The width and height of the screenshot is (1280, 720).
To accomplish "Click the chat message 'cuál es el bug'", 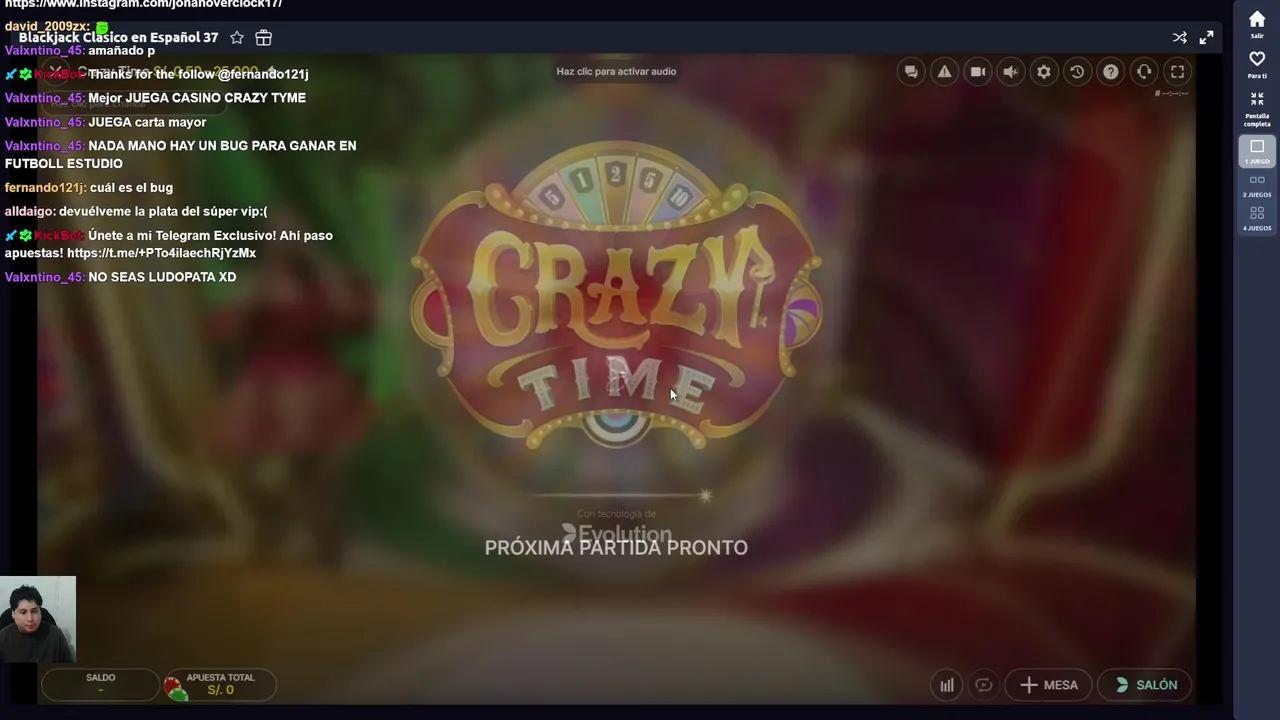I will pos(131,188).
